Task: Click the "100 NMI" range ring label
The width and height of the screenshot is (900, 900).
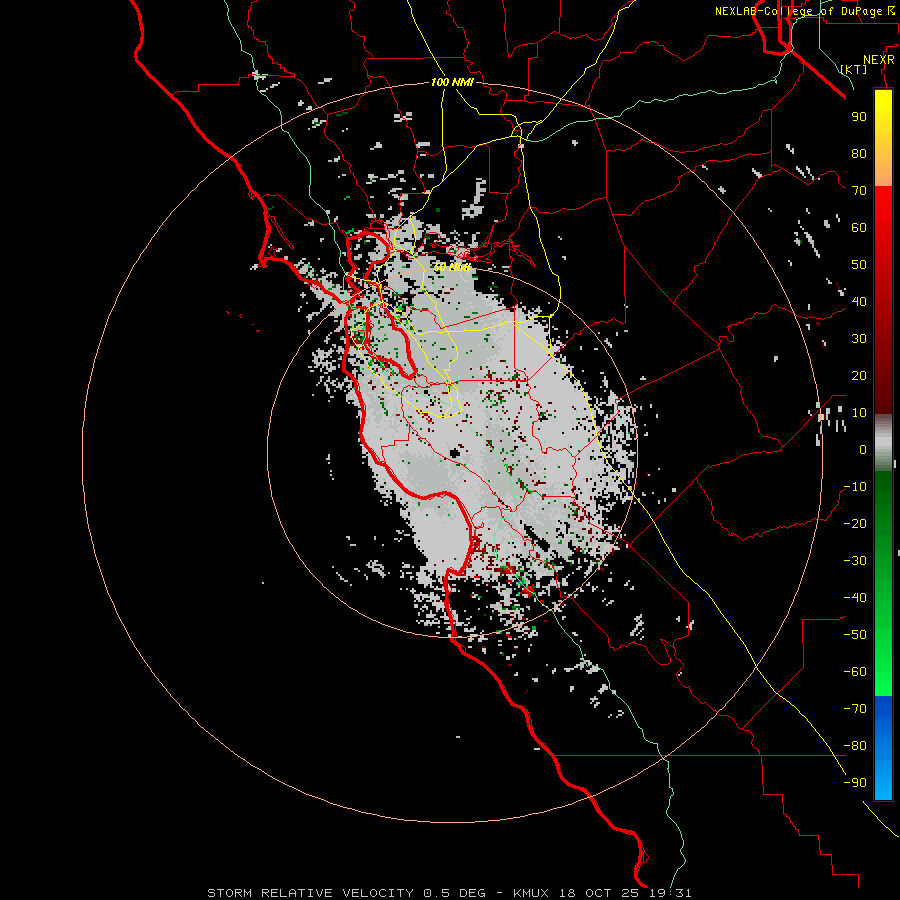Action: tap(452, 82)
